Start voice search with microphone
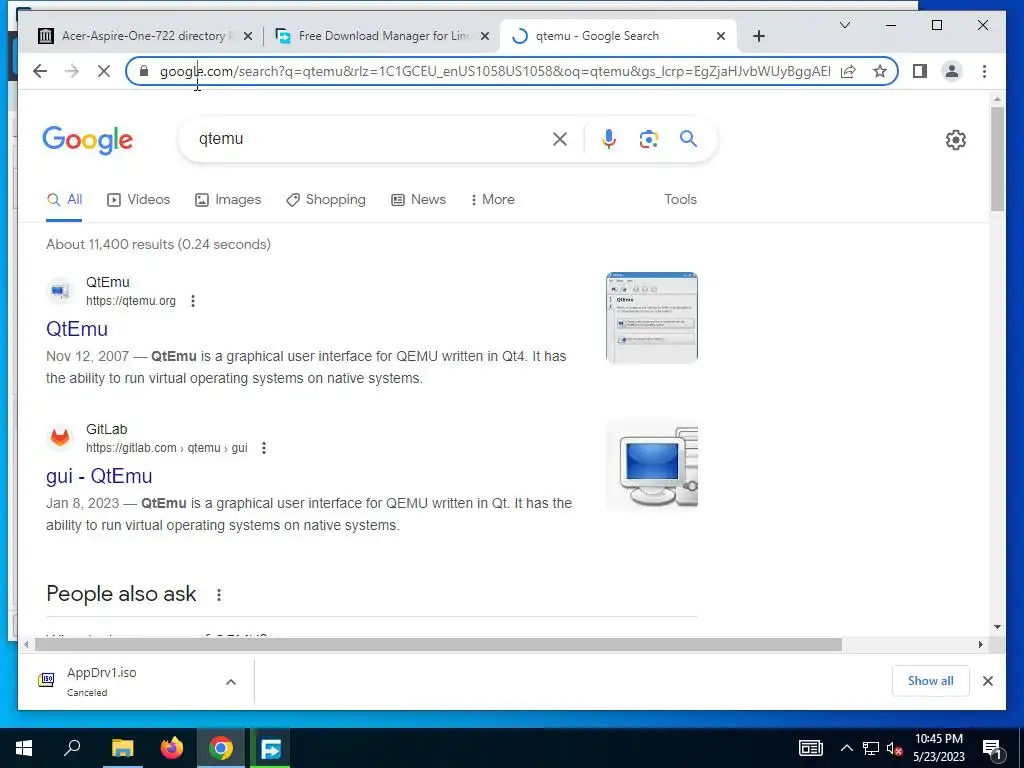1024x768 pixels. pos(609,138)
